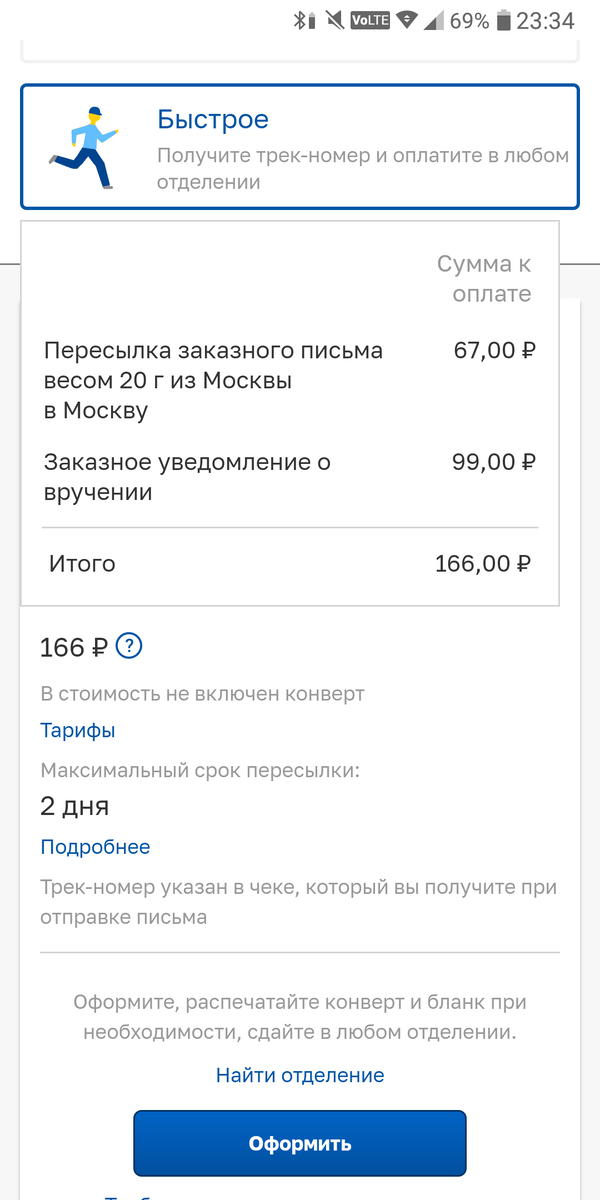Select the Итого total row

point(83,563)
